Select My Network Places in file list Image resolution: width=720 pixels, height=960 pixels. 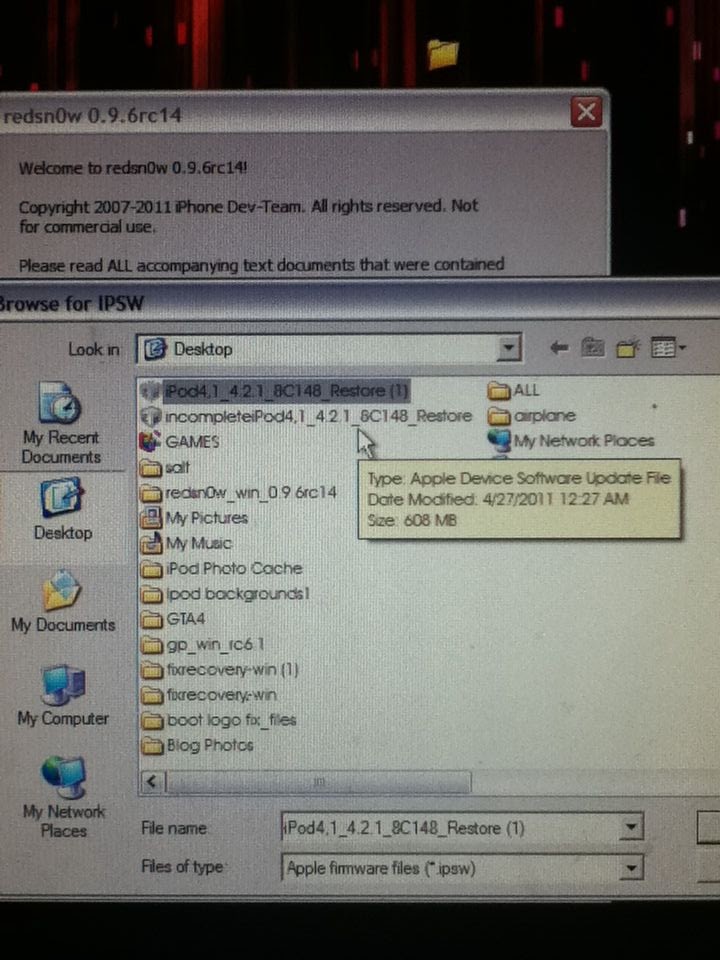[571, 441]
